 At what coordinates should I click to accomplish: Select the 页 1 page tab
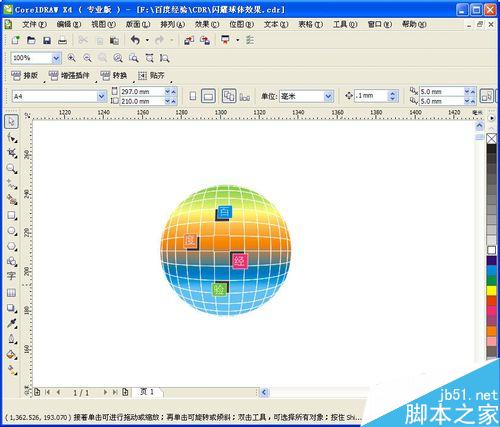click(x=147, y=392)
